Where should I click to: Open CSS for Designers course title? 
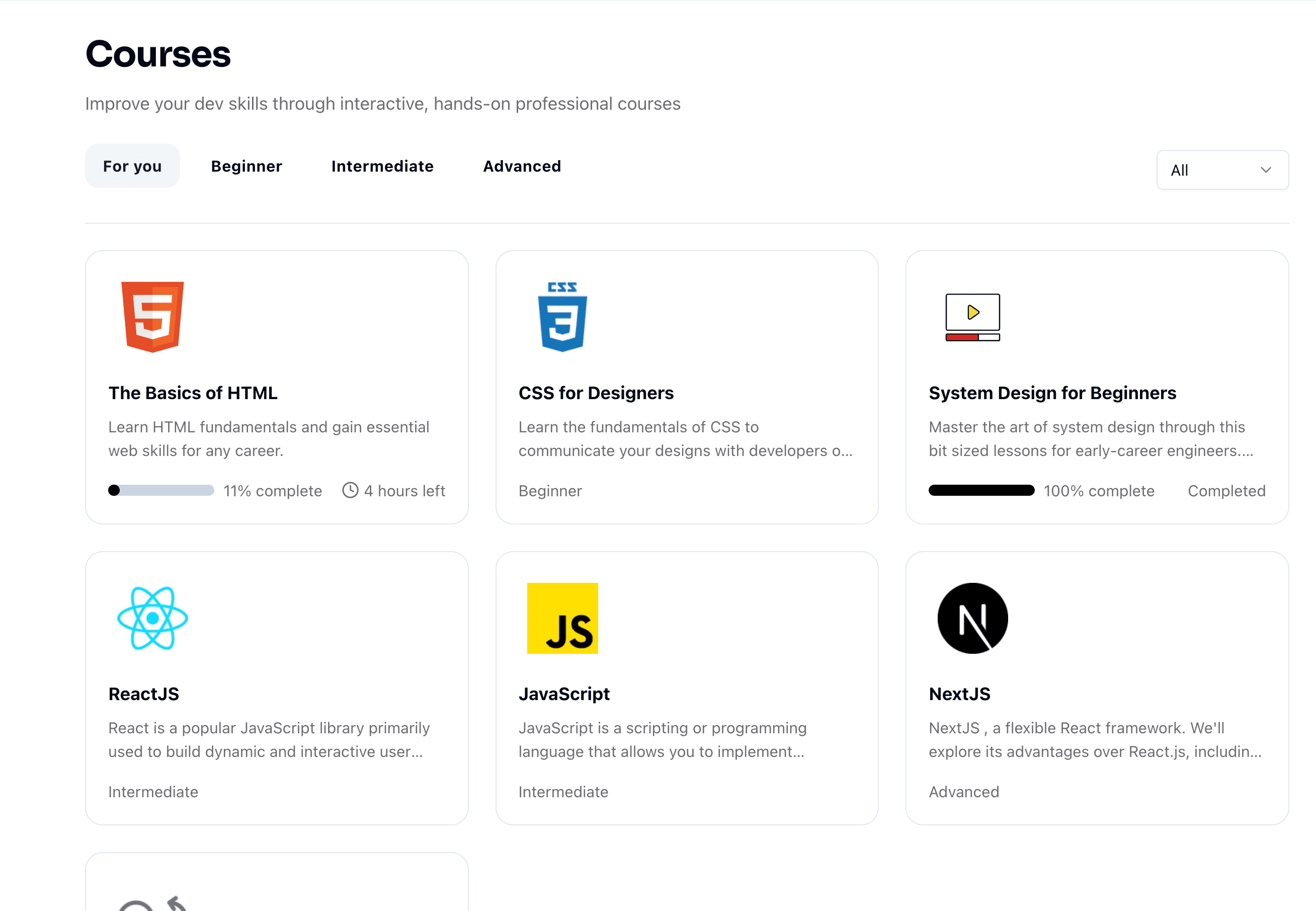pos(596,393)
